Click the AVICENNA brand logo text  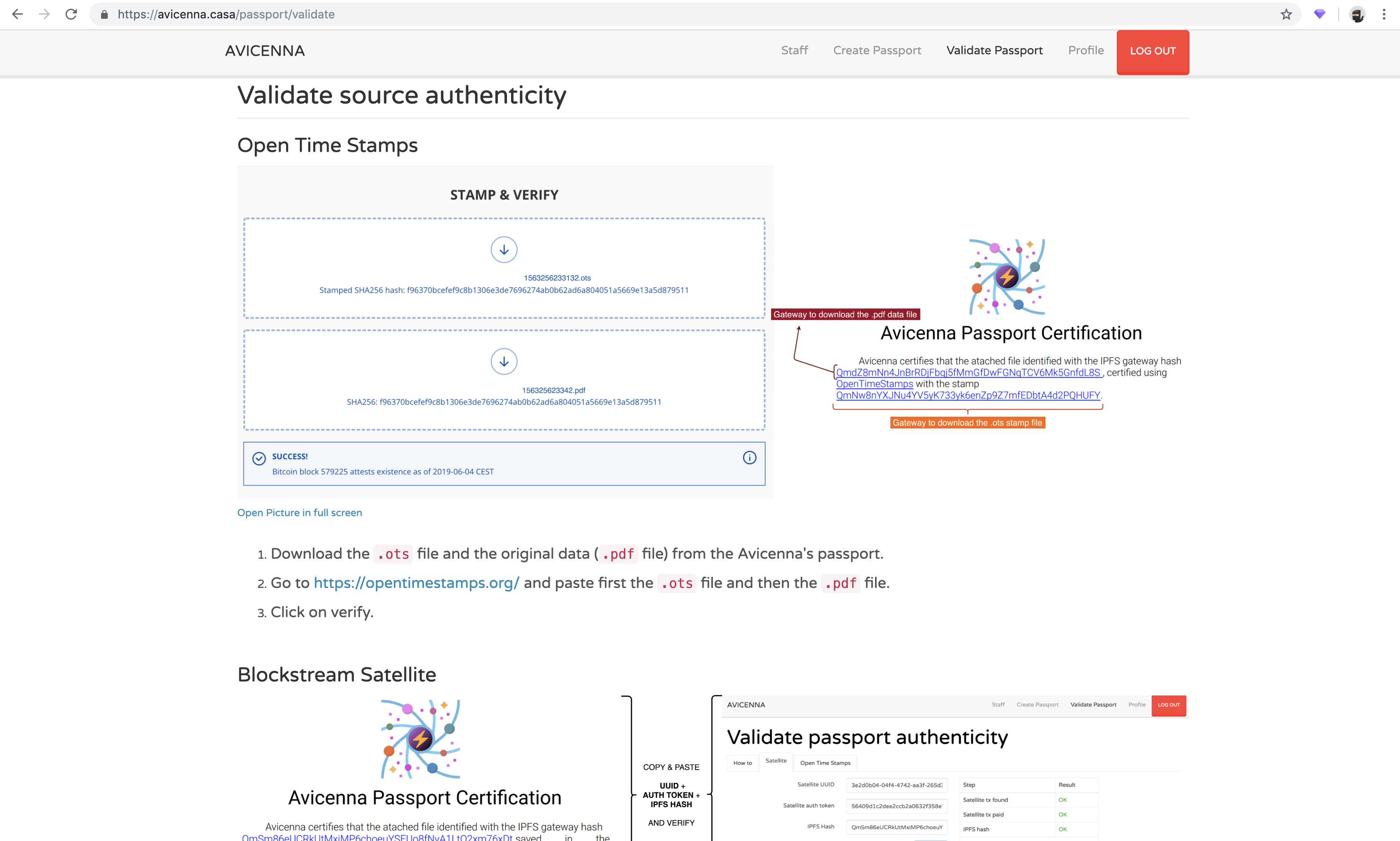point(265,51)
